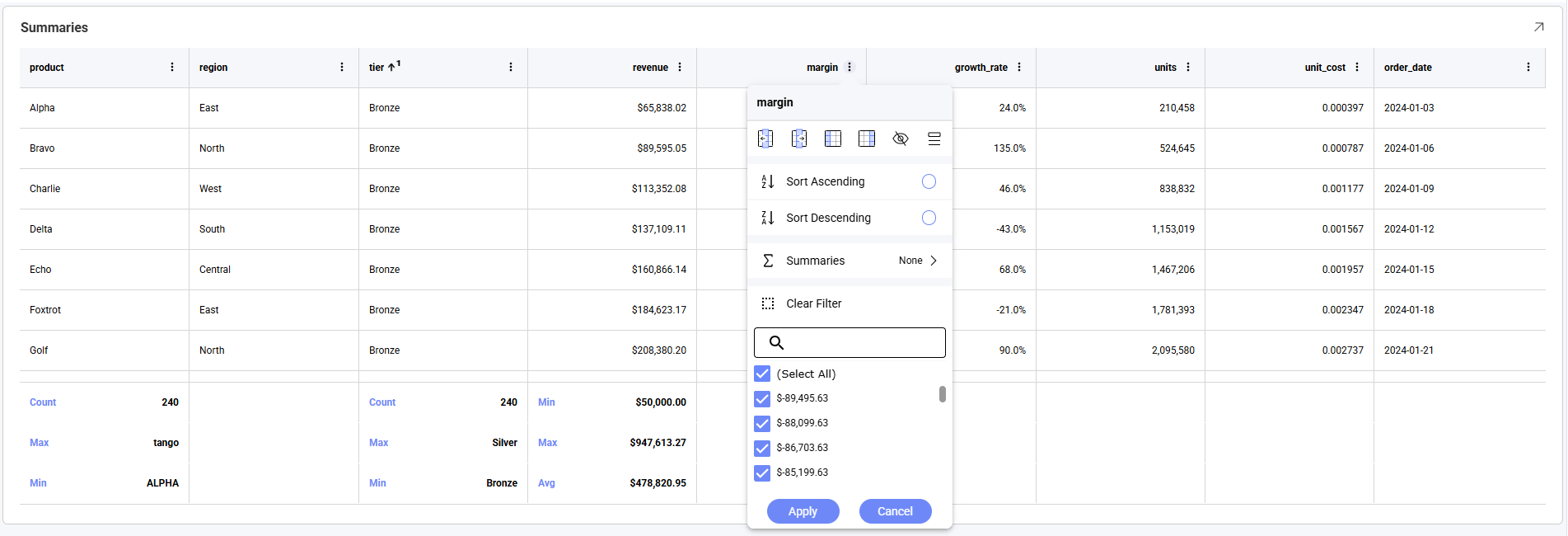Uncheck the $-88,099.63 filter checkbox
This screenshot has width=1568, height=536.
pyautogui.click(x=762, y=423)
